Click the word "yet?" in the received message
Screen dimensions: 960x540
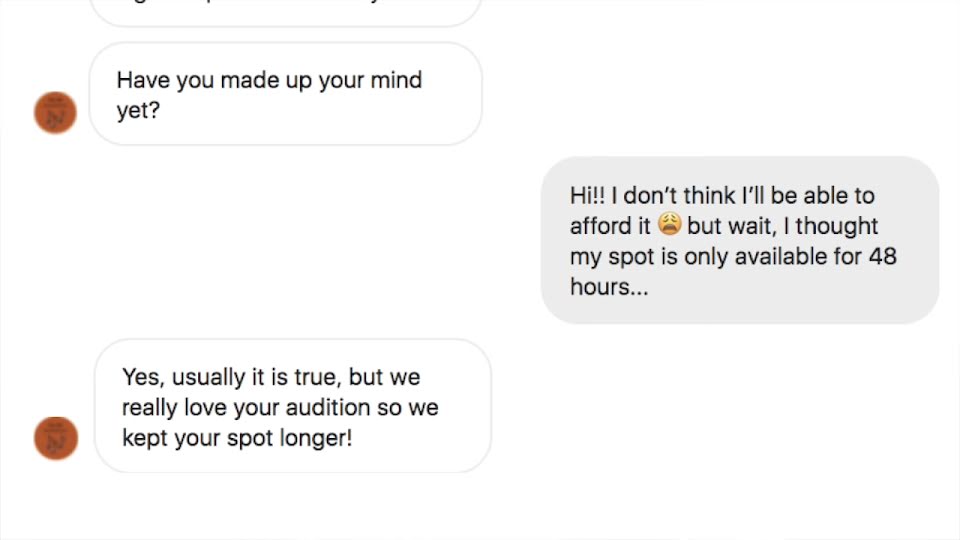138,111
